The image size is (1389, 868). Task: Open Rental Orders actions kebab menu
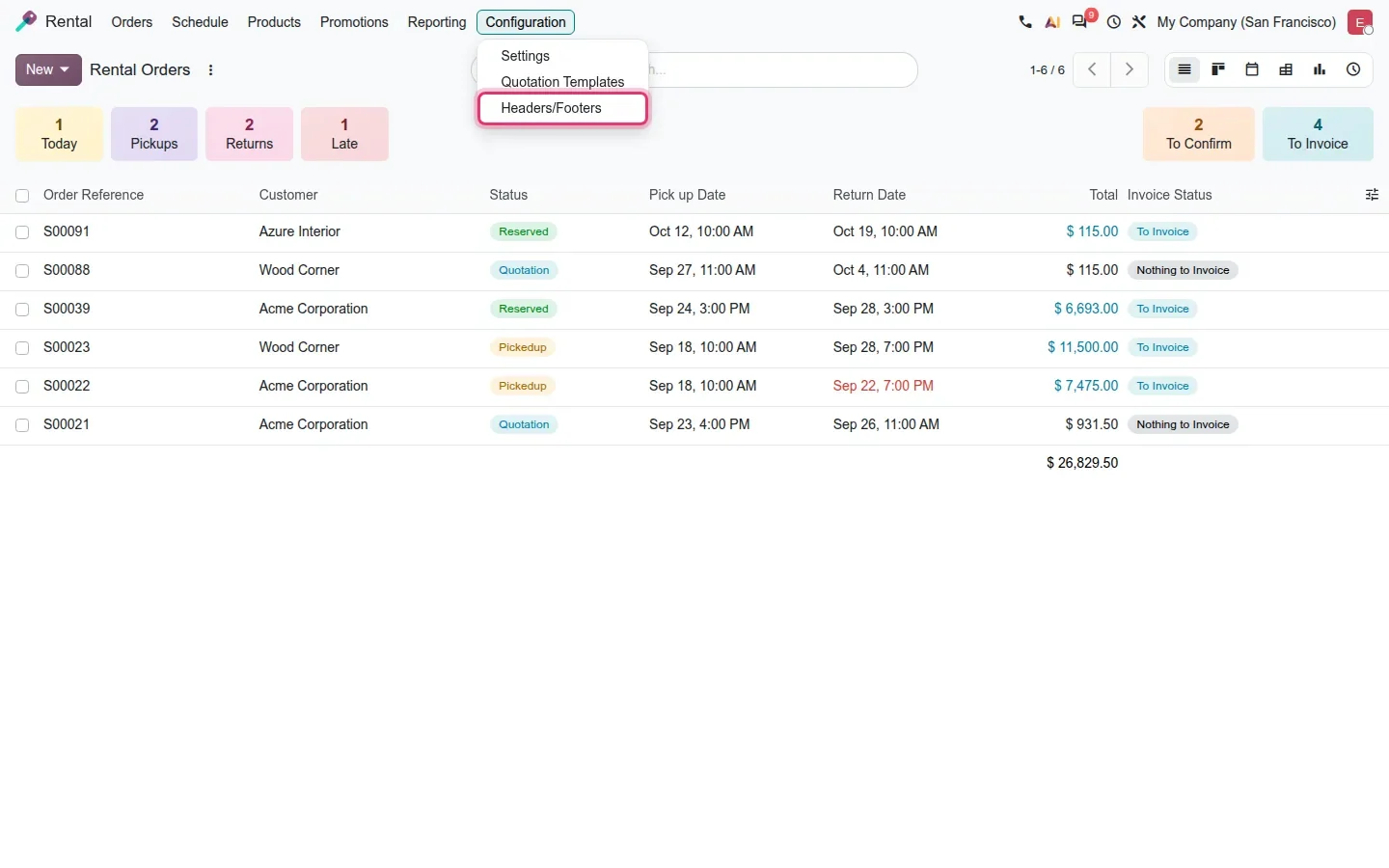[210, 70]
